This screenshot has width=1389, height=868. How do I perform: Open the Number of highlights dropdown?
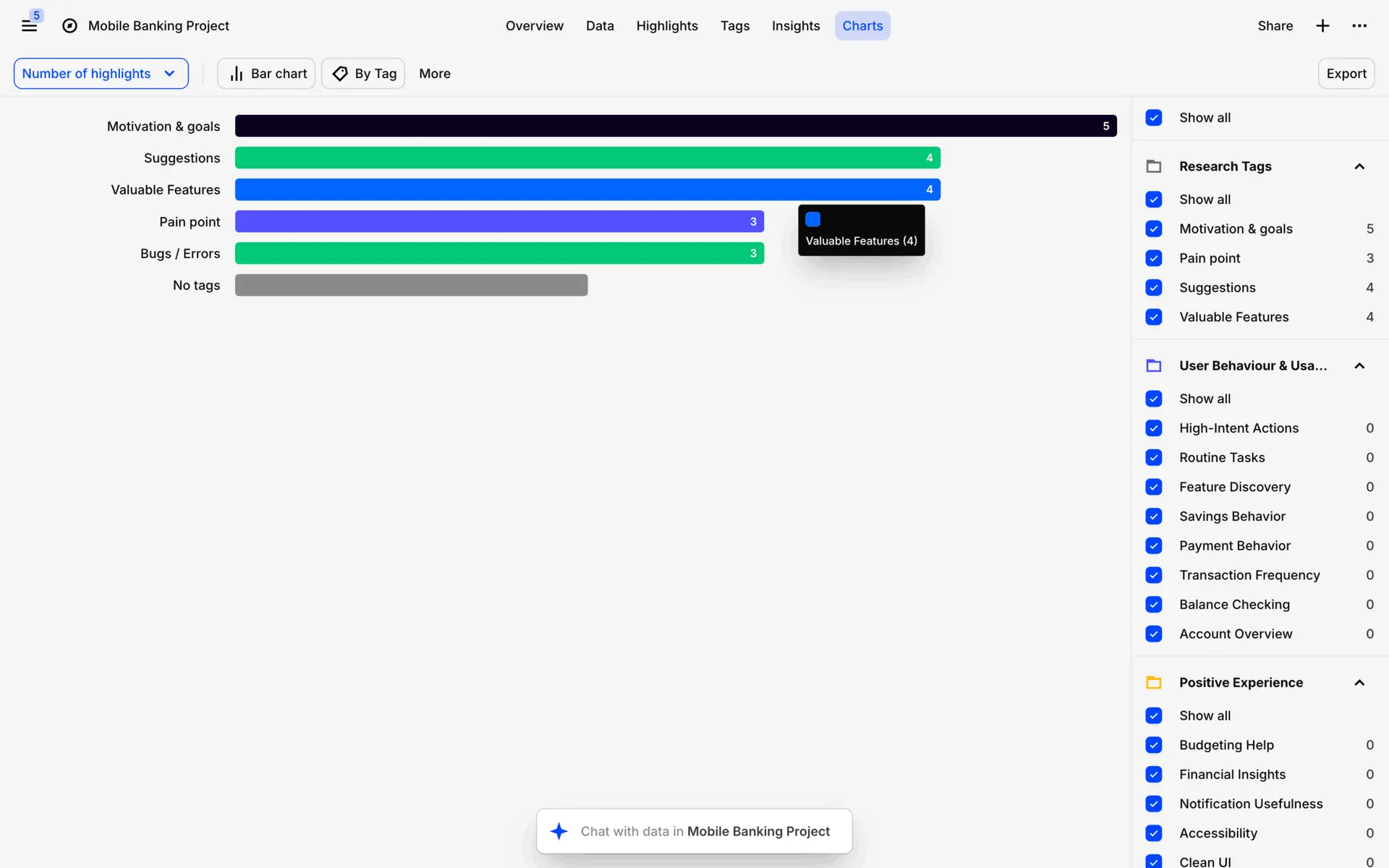coord(101,74)
